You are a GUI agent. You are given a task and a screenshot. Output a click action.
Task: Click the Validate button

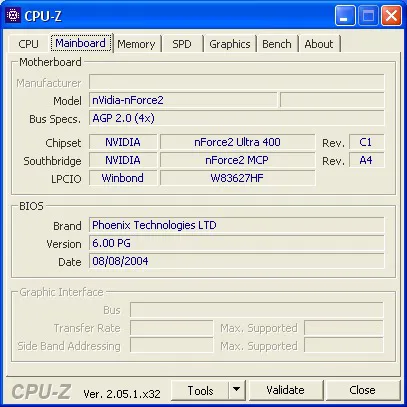point(286,390)
